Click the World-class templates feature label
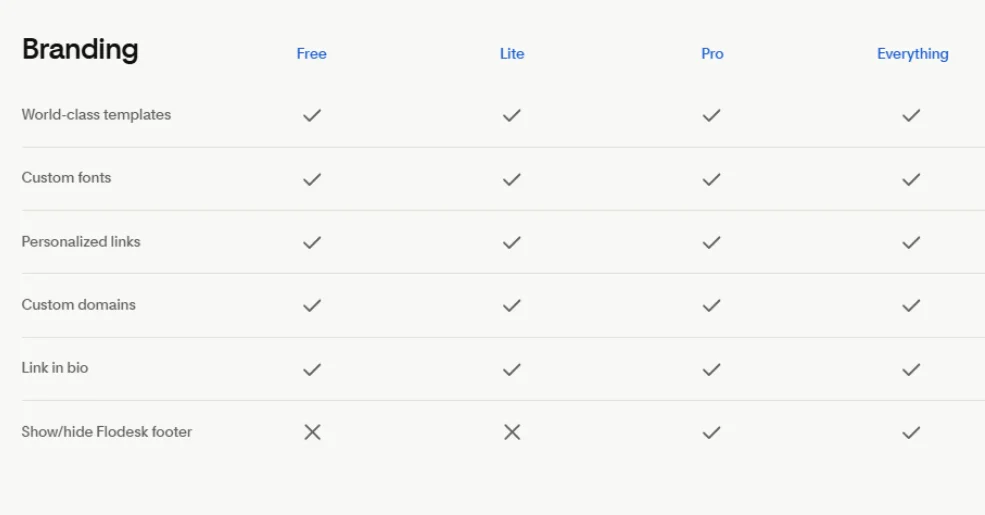 pos(96,115)
